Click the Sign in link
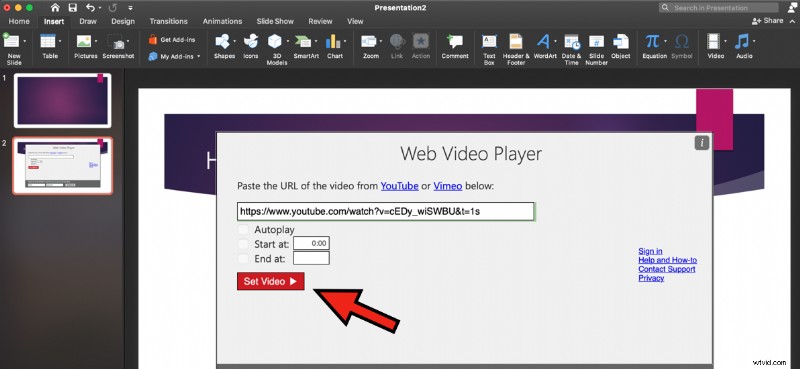This screenshot has height=369, width=800. click(x=650, y=251)
